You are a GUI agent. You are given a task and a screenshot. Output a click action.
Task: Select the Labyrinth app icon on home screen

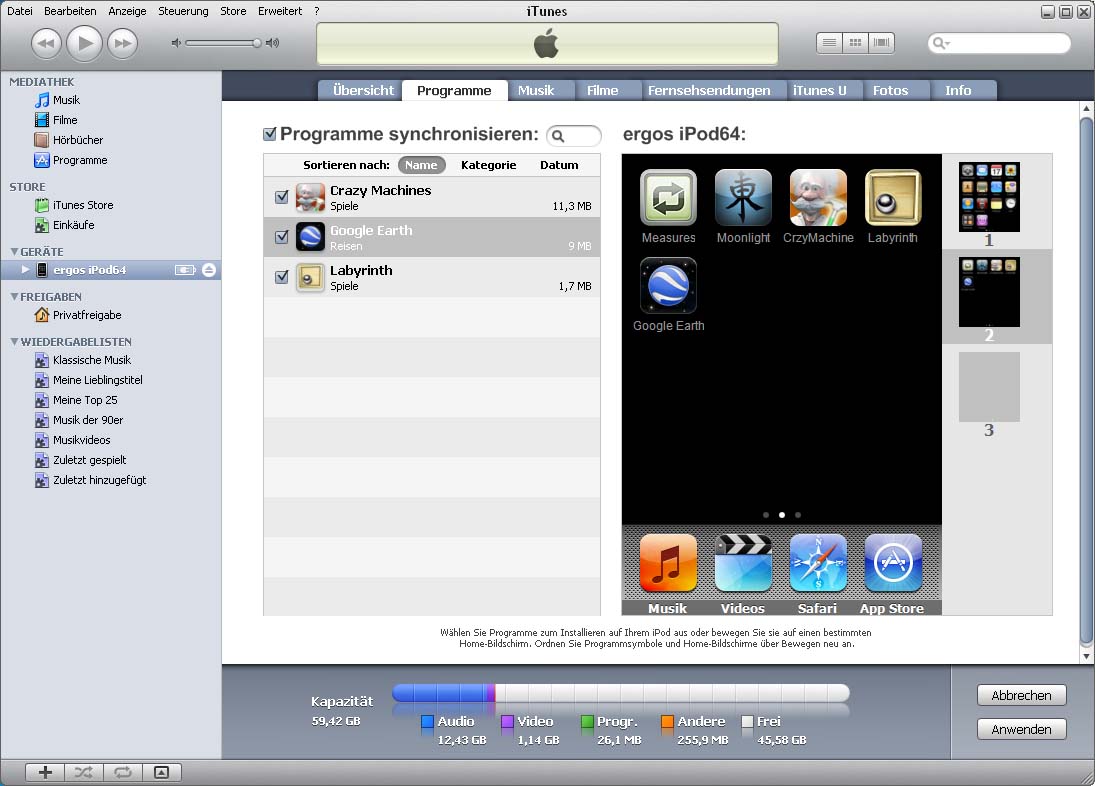click(893, 199)
